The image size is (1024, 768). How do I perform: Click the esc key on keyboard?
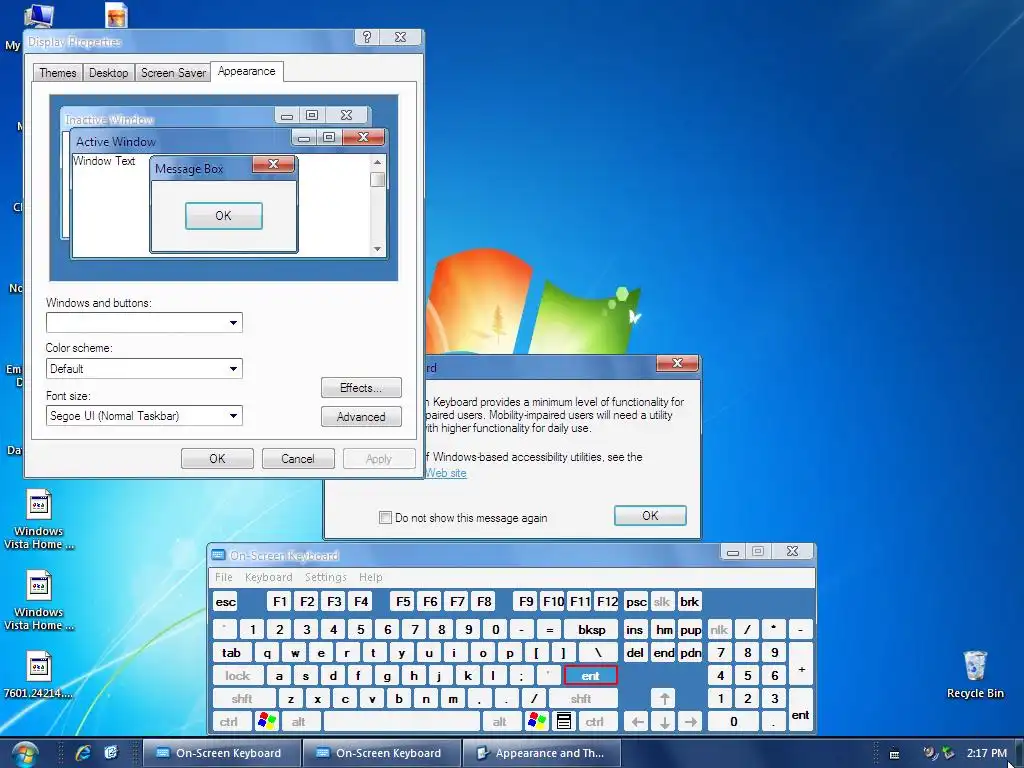click(225, 601)
